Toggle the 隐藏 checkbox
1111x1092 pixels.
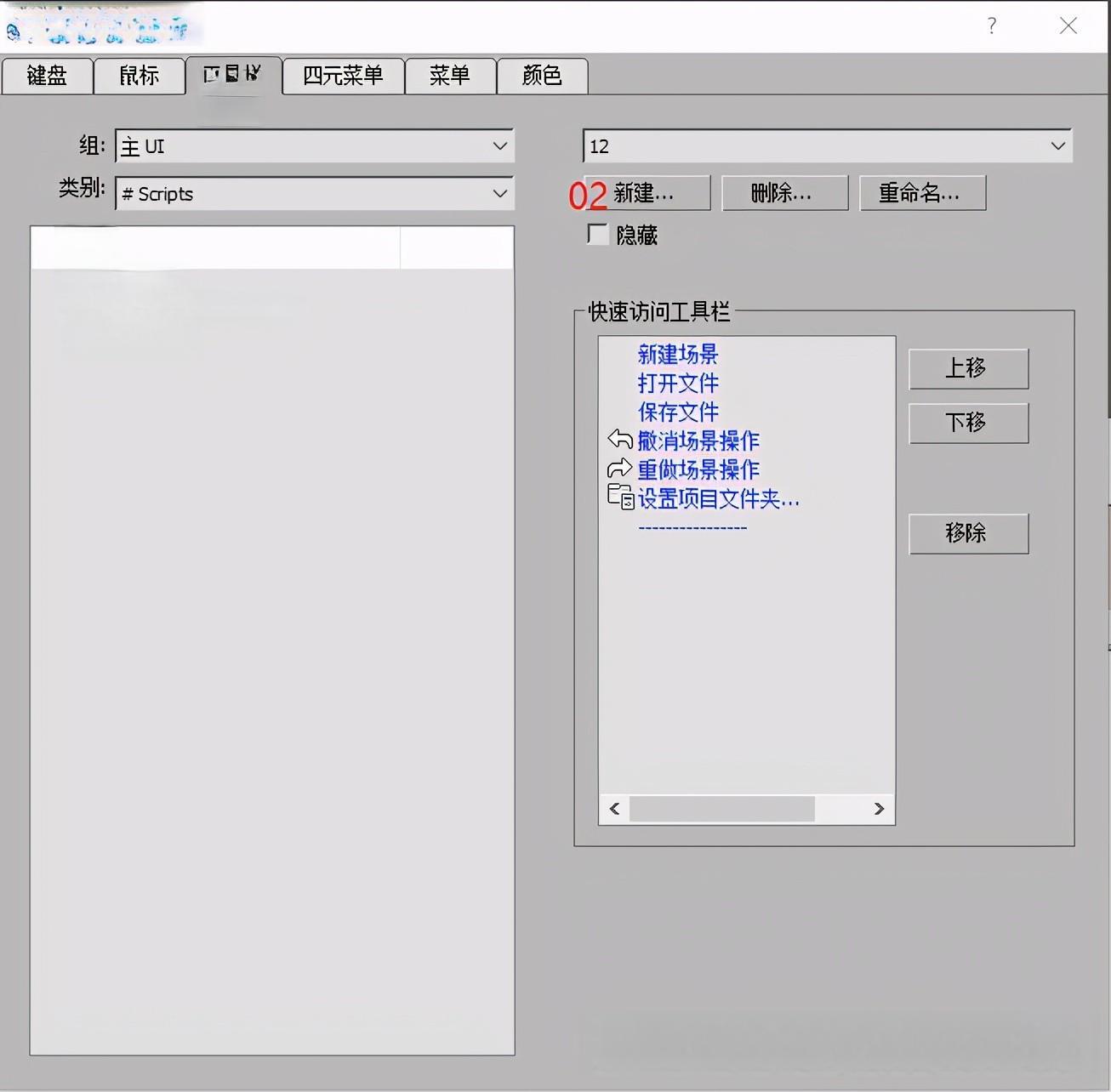pyautogui.click(x=598, y=234)
